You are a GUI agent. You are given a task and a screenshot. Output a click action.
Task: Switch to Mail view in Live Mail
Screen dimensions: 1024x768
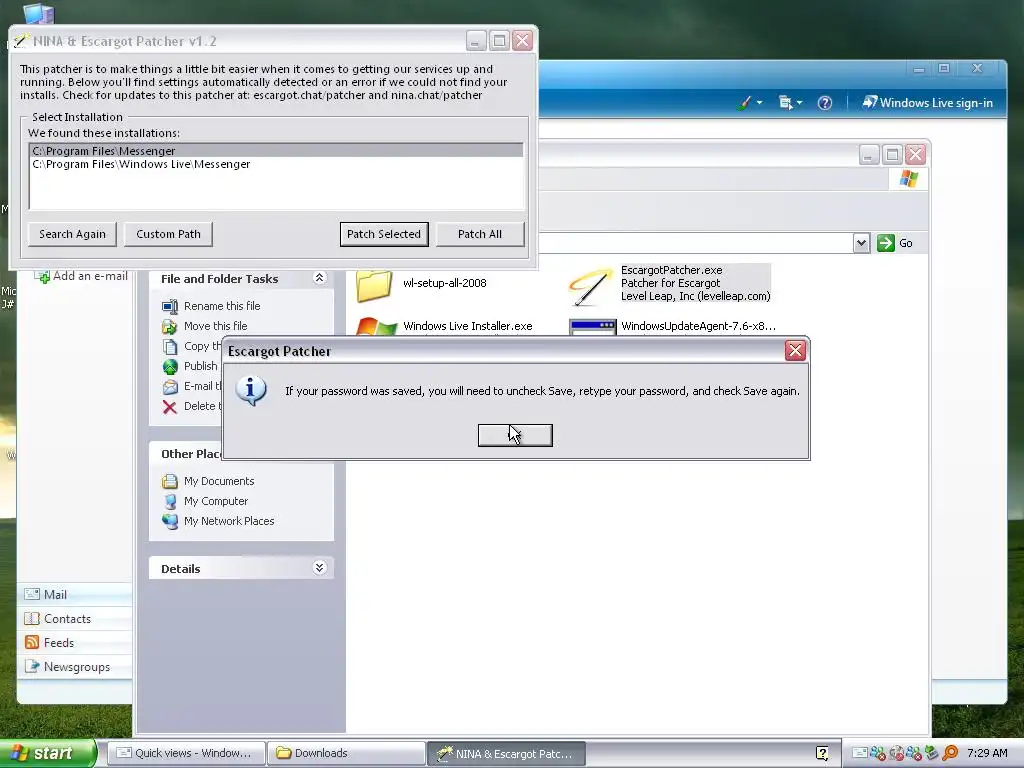tap(75, 594)
